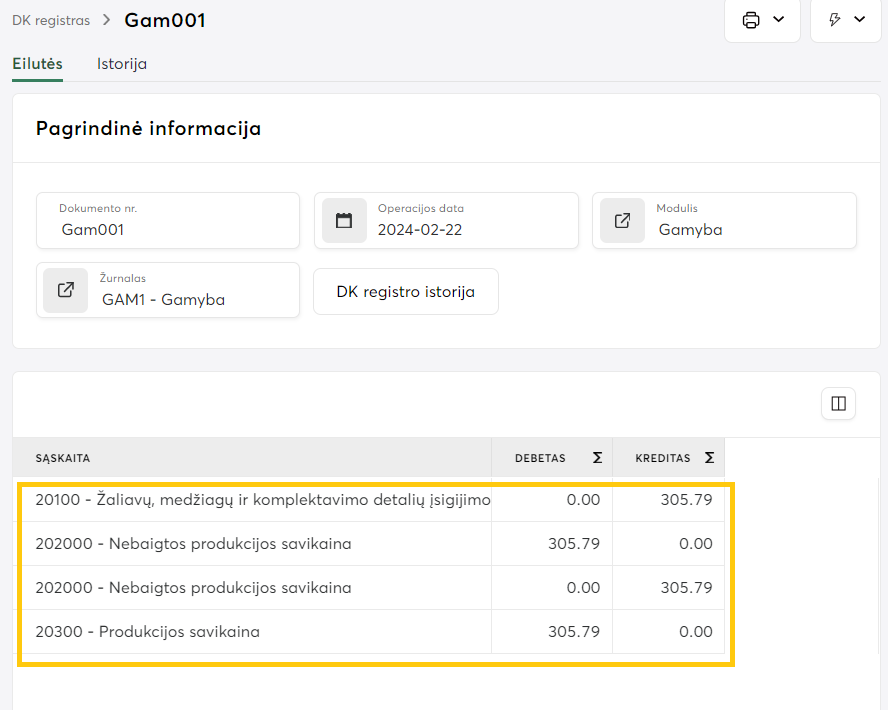Click the Operacijos data field value
This screenshot has height=710, width=888.
pos(420,230)
